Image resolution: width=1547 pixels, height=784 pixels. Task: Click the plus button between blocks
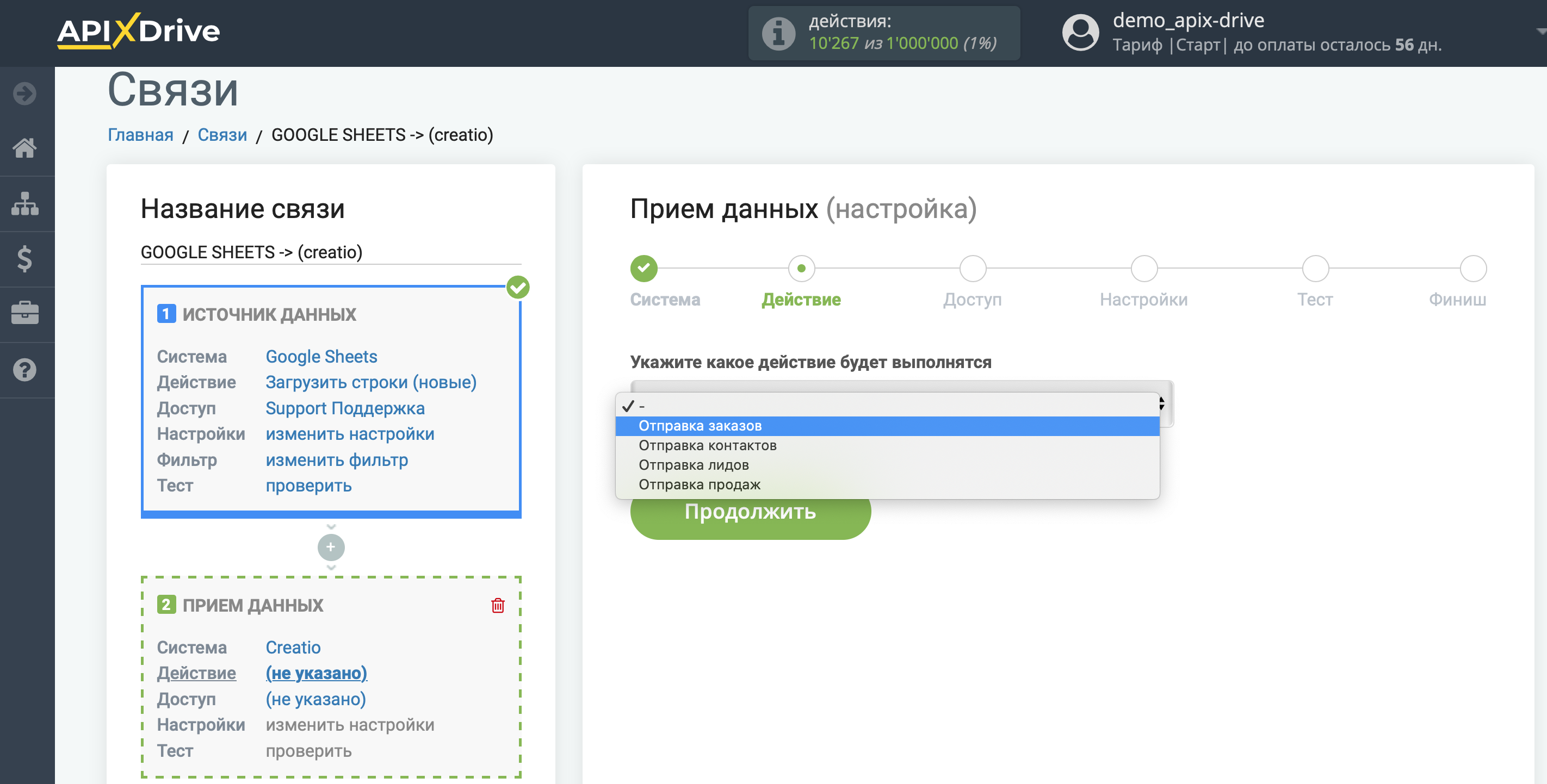(x=331, y=547)
